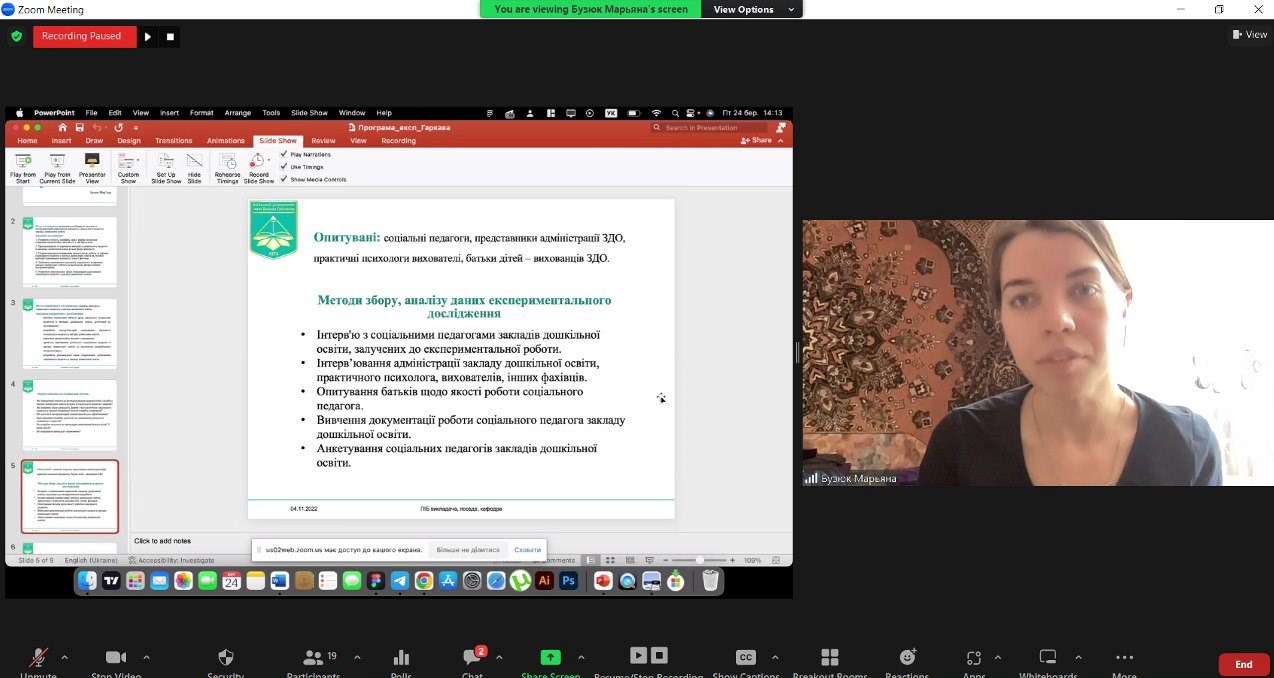Click the green Share Screen icon

(x=550, y=658)
